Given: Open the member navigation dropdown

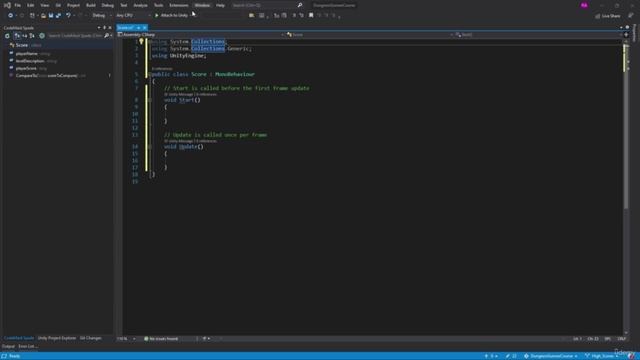Looking at the screenshot, I should point(538,35).
